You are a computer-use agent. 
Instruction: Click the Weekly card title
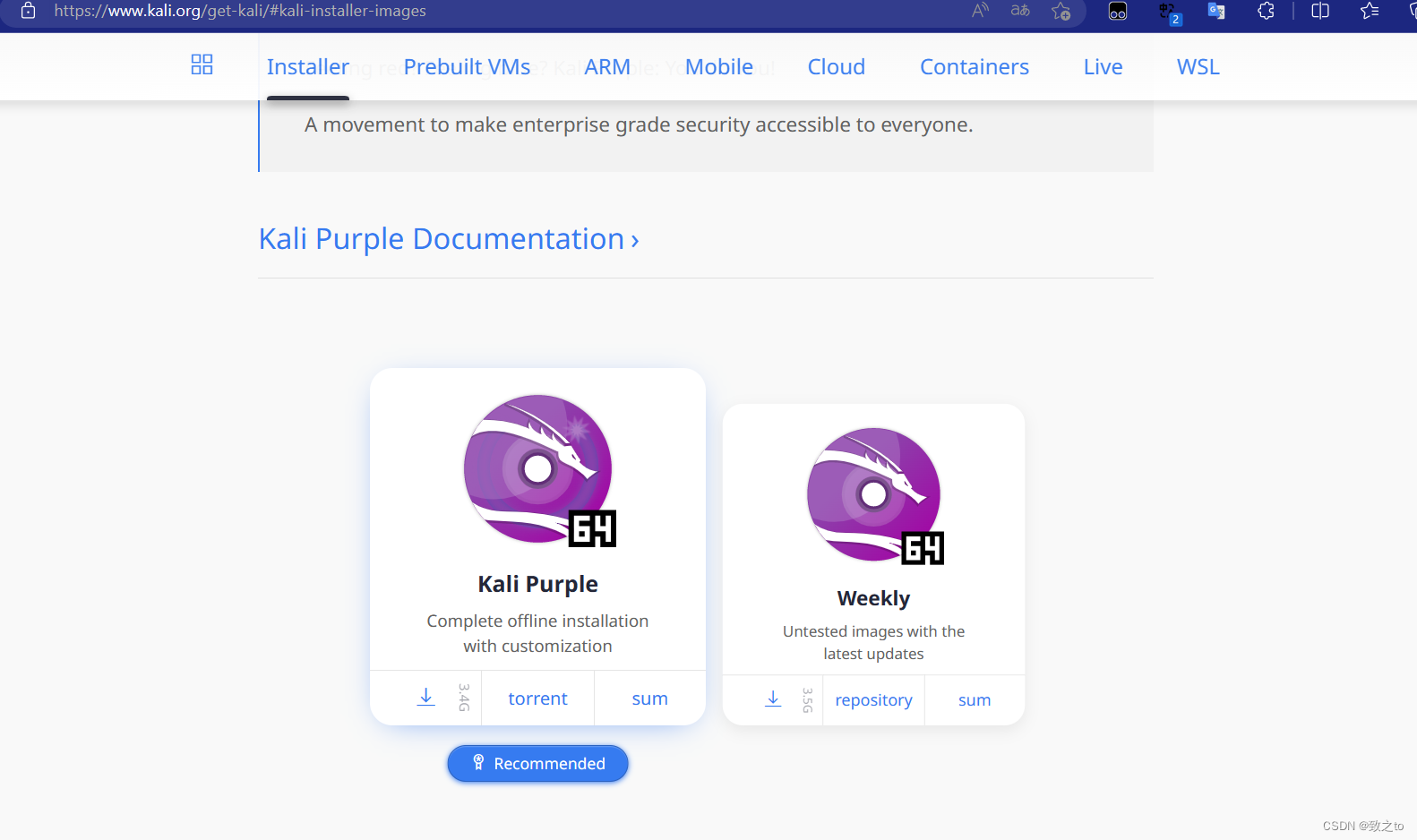coord(873,598)
